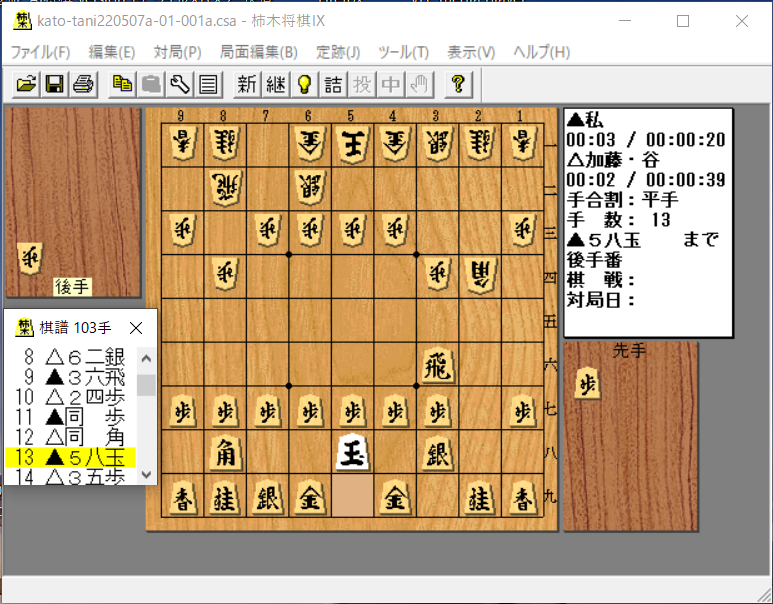Screen dimensions: 773x604
Task: Select move 11 ▲同 歩 in list
Action: point(70,417)
